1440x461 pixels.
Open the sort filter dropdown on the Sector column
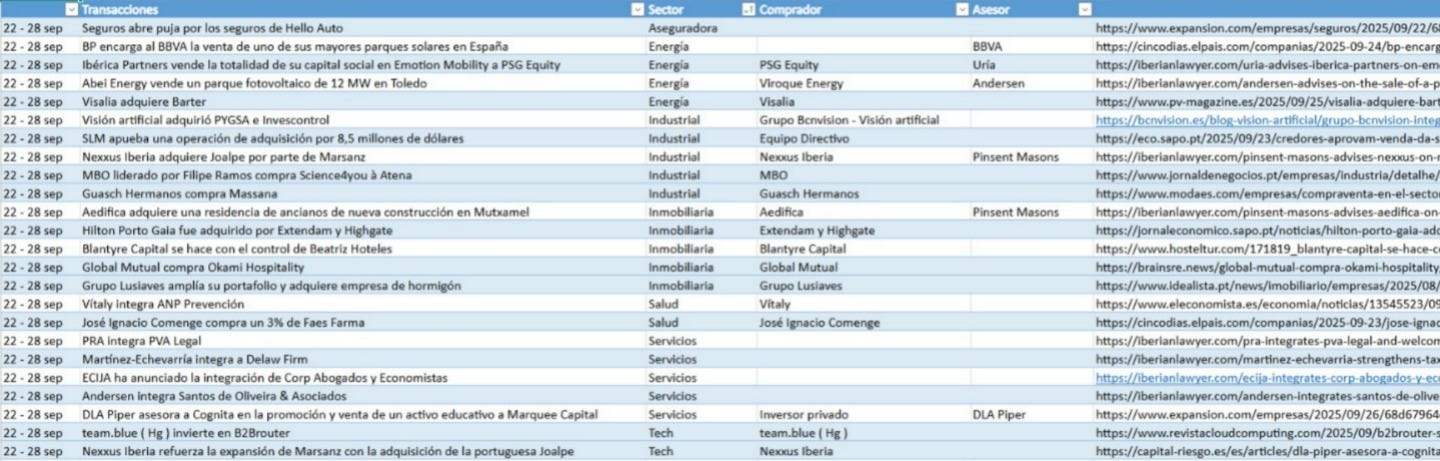tap(748, 9)
